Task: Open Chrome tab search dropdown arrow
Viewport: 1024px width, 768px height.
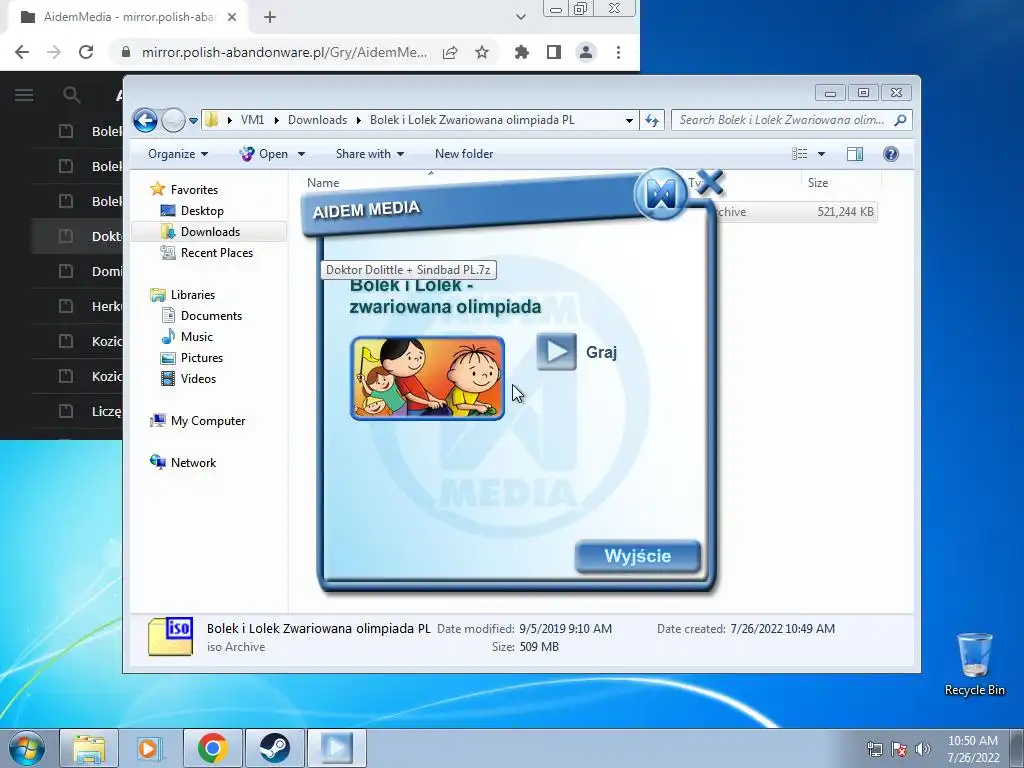Action: 520,17
